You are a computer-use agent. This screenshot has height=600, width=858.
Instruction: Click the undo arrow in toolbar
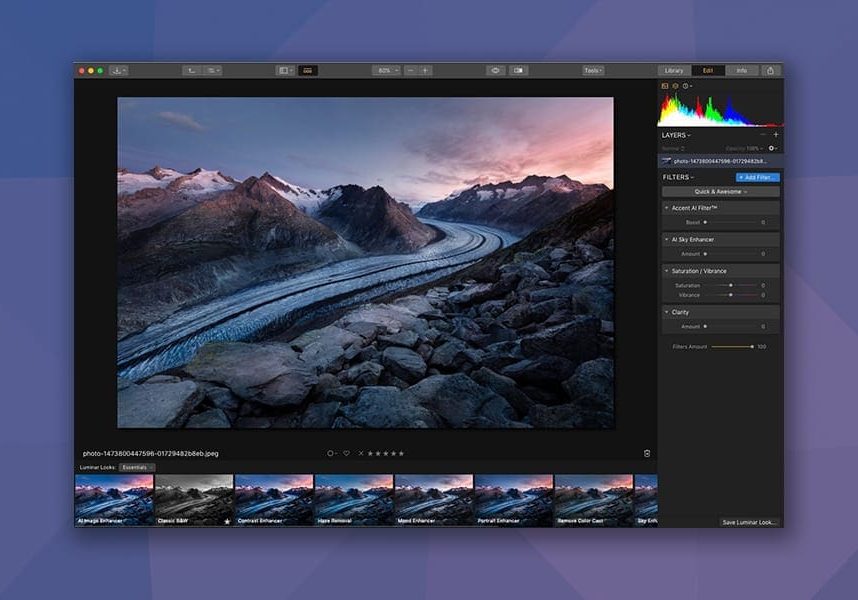coord(192,71)
